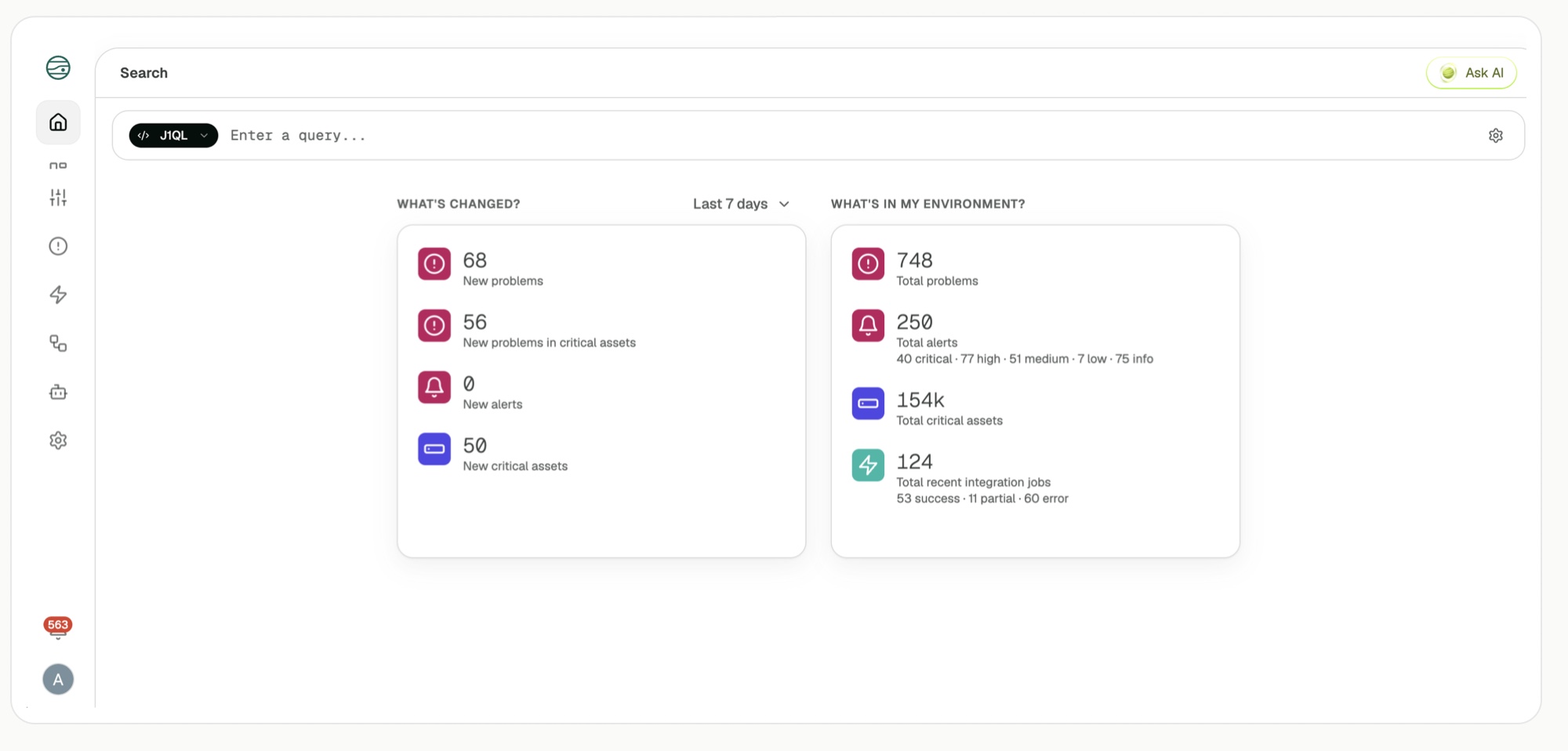Open the sliders controls icon in sidebar
Screen dimensions: 1568x751
tap(58, 198)
